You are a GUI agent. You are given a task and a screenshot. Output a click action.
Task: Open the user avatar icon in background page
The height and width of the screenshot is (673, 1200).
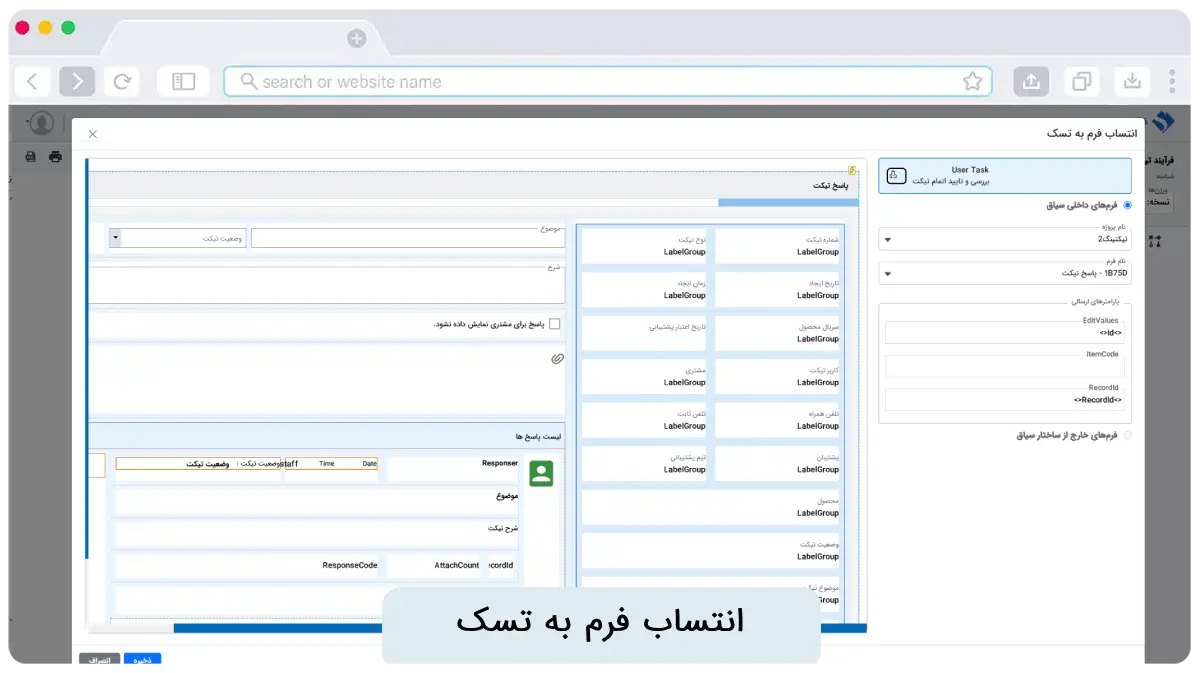click(x=41, y=123)
